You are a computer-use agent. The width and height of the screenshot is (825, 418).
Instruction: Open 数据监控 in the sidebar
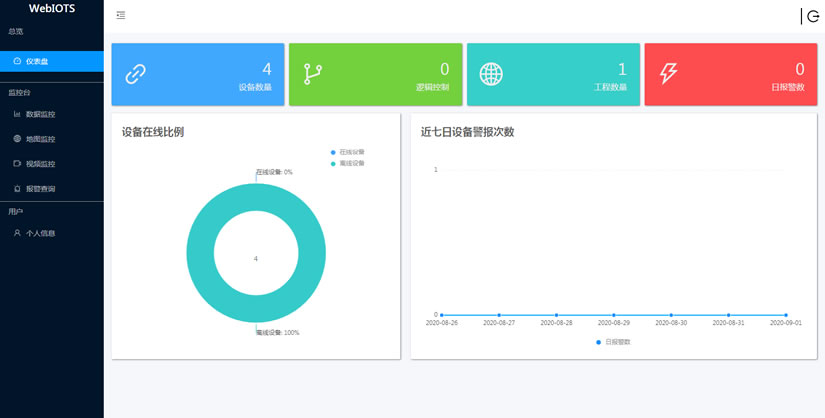coord(40,114)
